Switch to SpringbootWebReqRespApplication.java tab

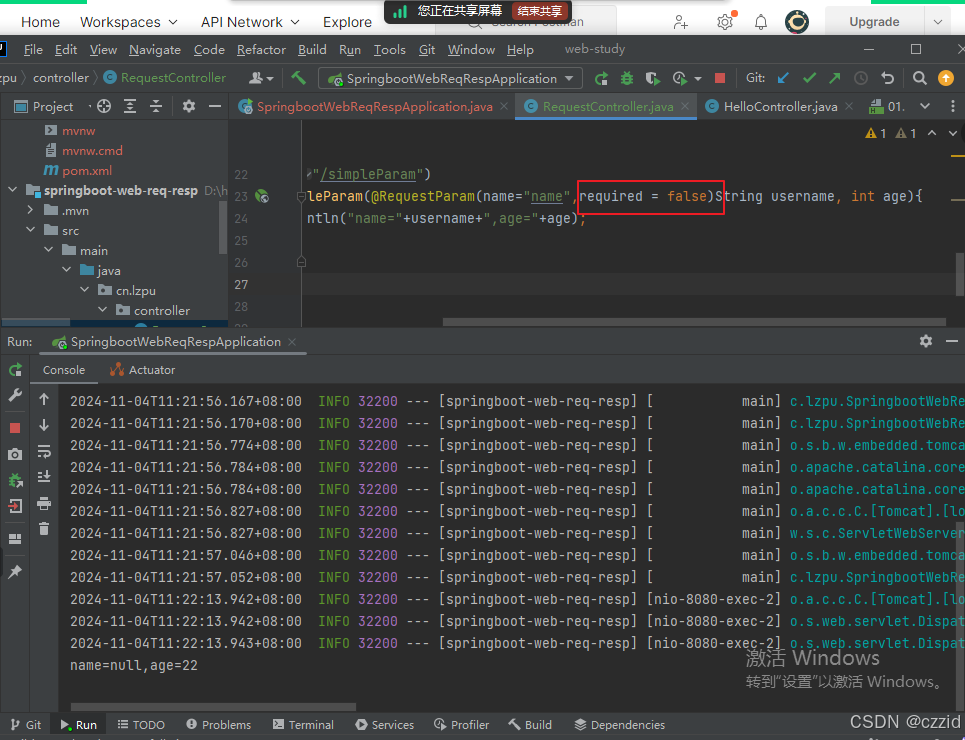tap(374, 107)
